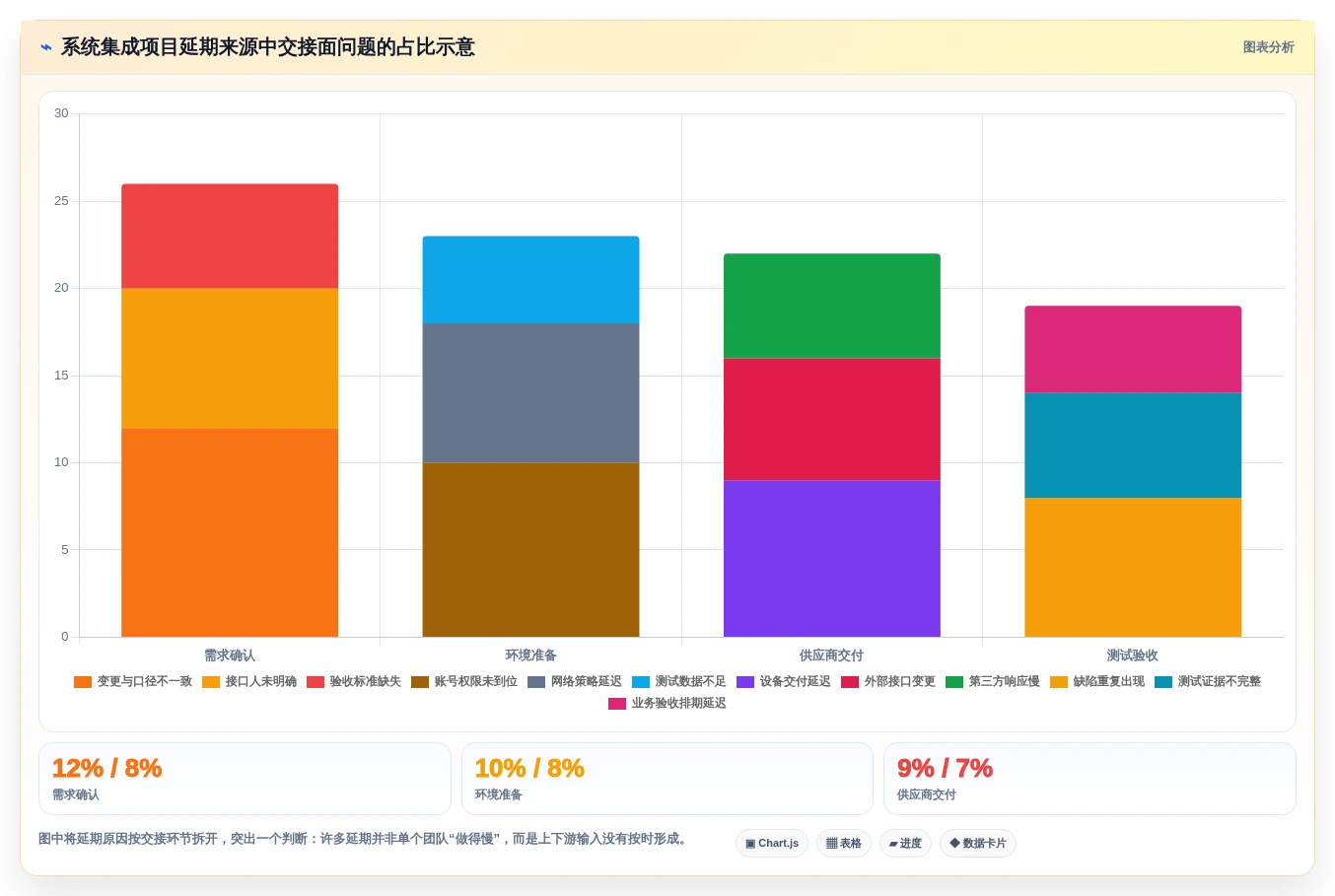Click the 图表分析 label in header
1335x896 pixels.
1268,47
